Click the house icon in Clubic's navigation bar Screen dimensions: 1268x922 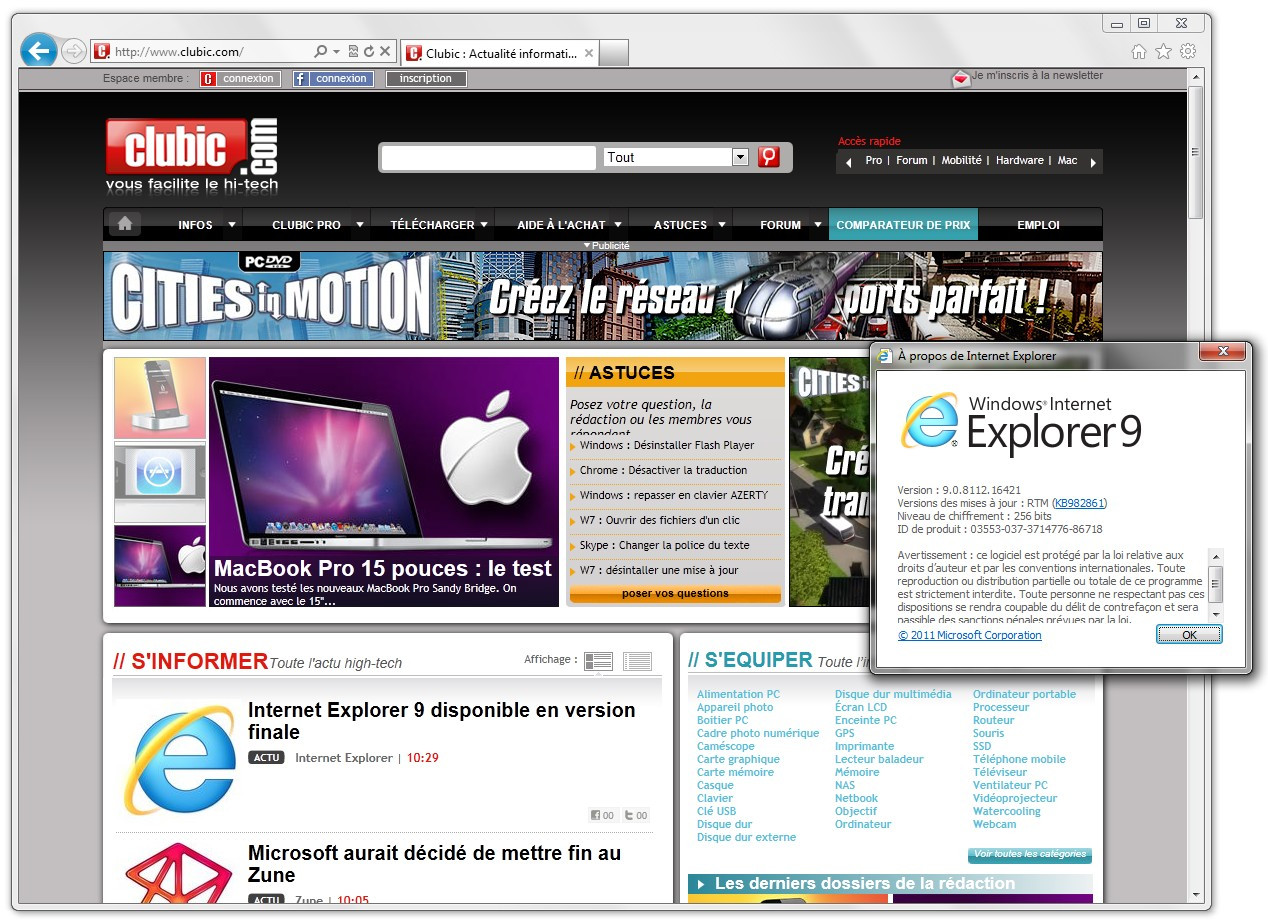point(123,224)
